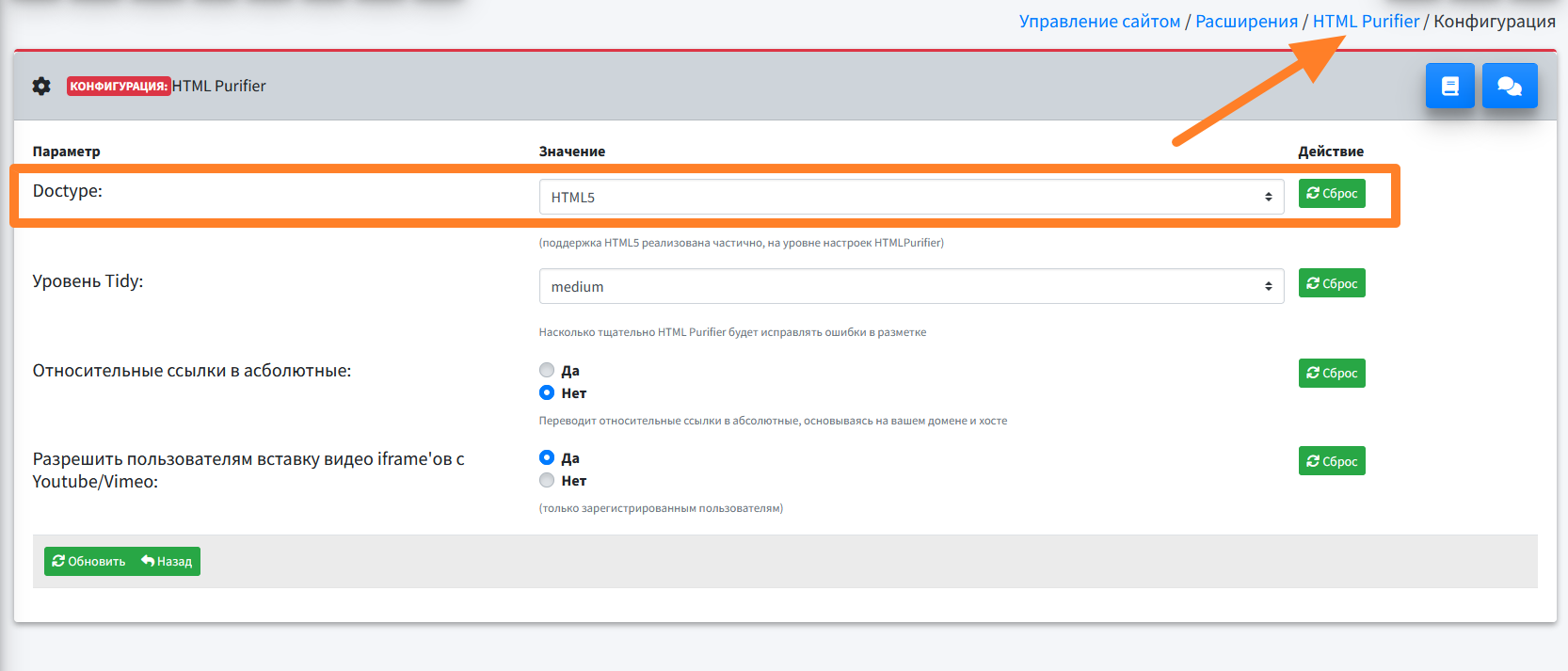Open the documentation book icon button

pos(1449,86)
